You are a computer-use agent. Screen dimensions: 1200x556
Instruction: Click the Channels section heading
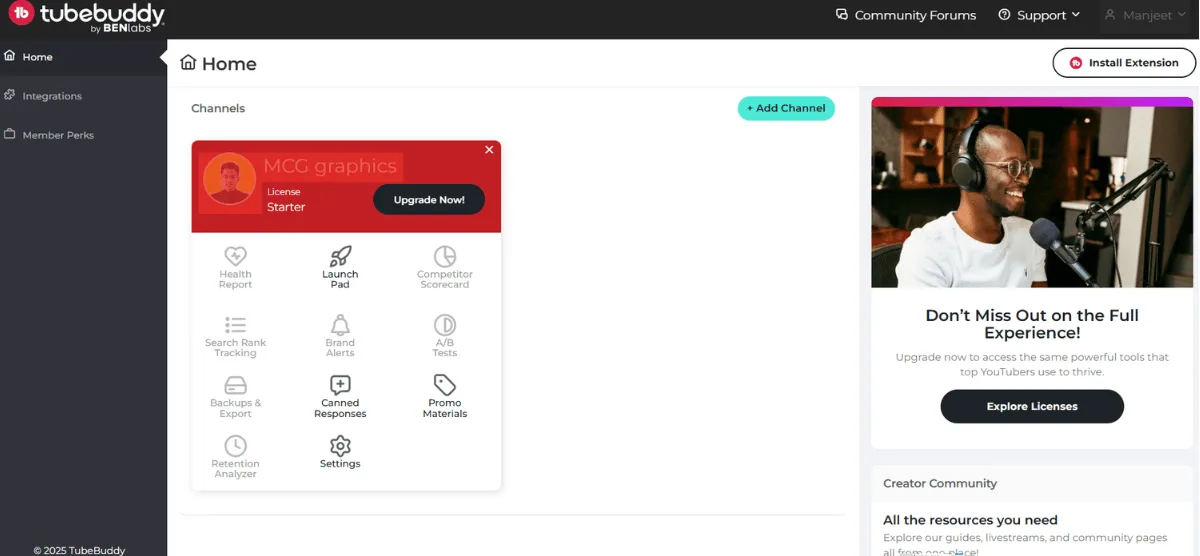click(x=218, y=108)
